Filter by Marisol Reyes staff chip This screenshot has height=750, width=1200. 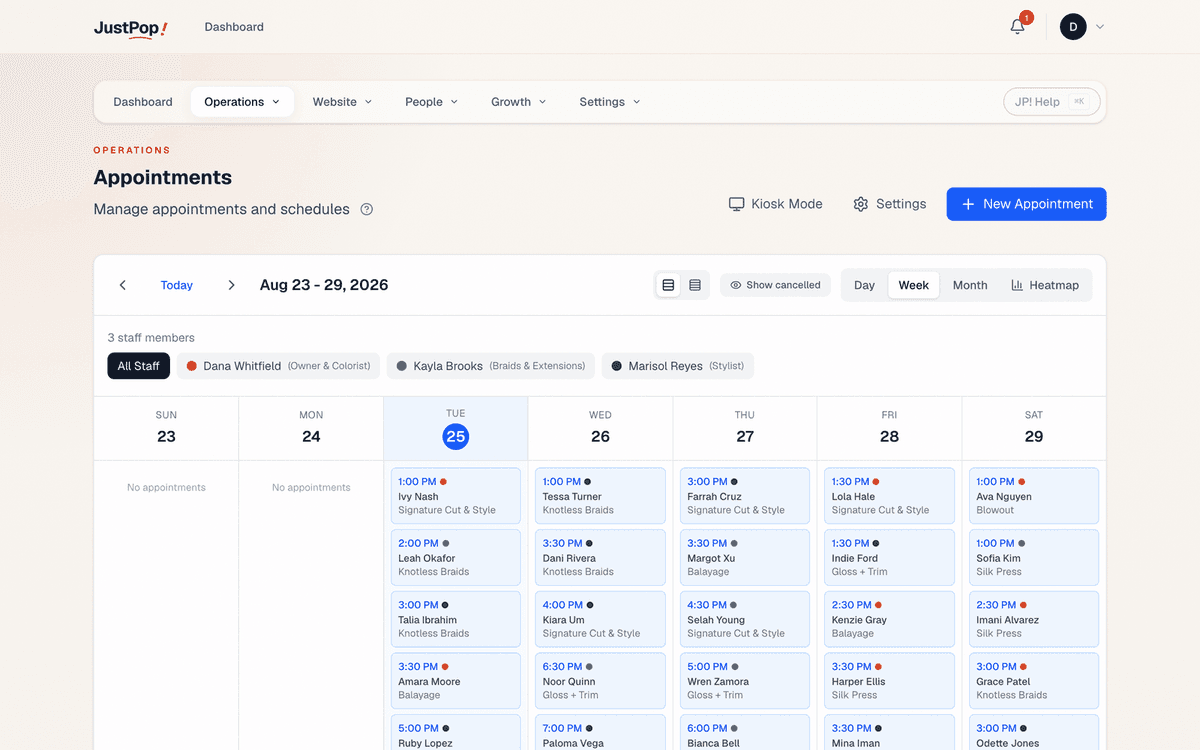tap(678, 366)
